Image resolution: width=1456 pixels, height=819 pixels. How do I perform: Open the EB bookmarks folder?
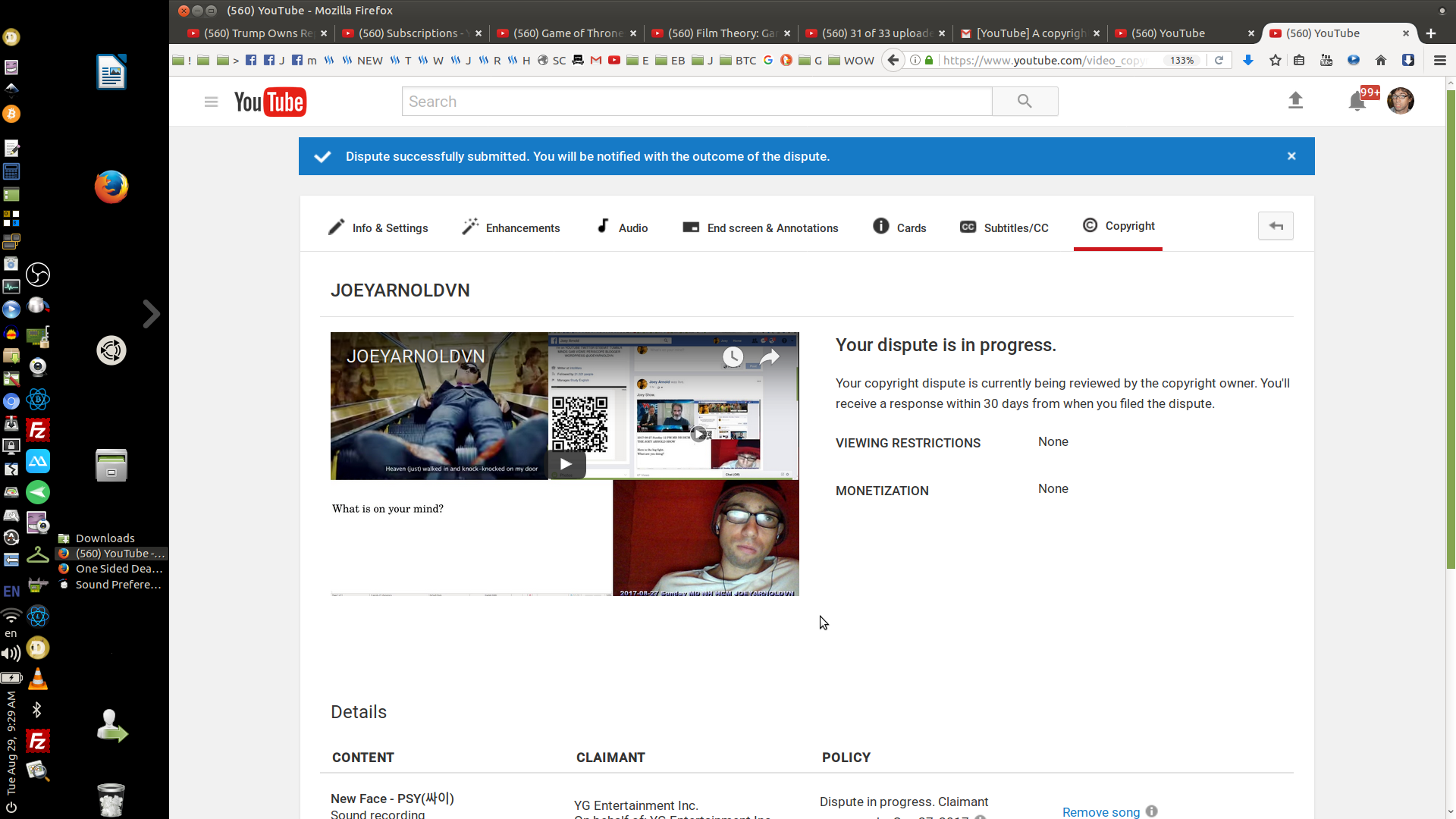670,60
